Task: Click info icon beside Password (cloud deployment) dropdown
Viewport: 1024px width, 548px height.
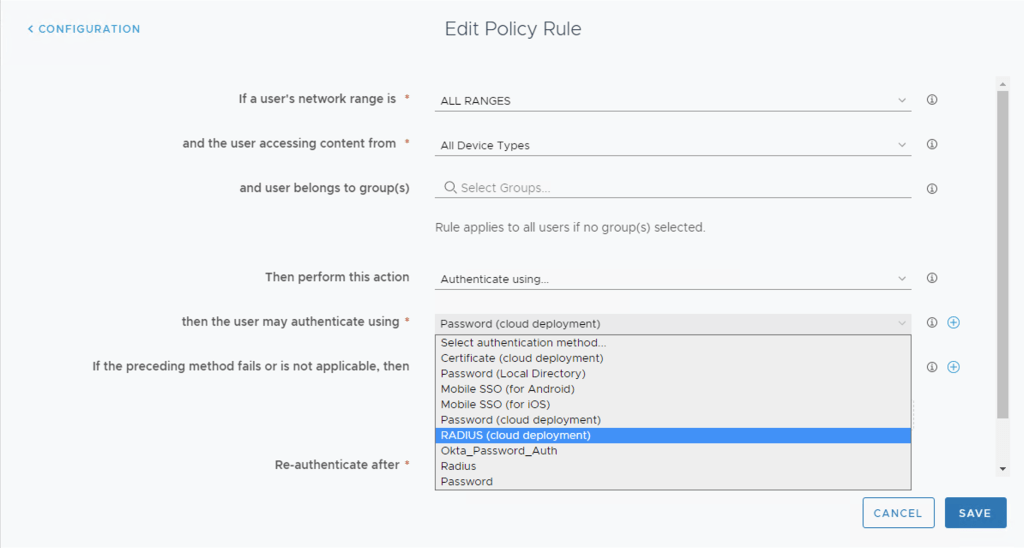Action: [932, 323]
